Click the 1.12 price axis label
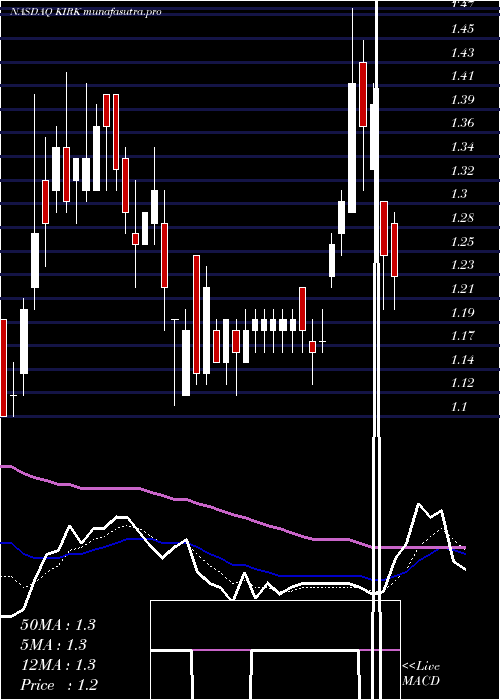The width and height of the screenshot is (500, 700). tap(462, 383)
